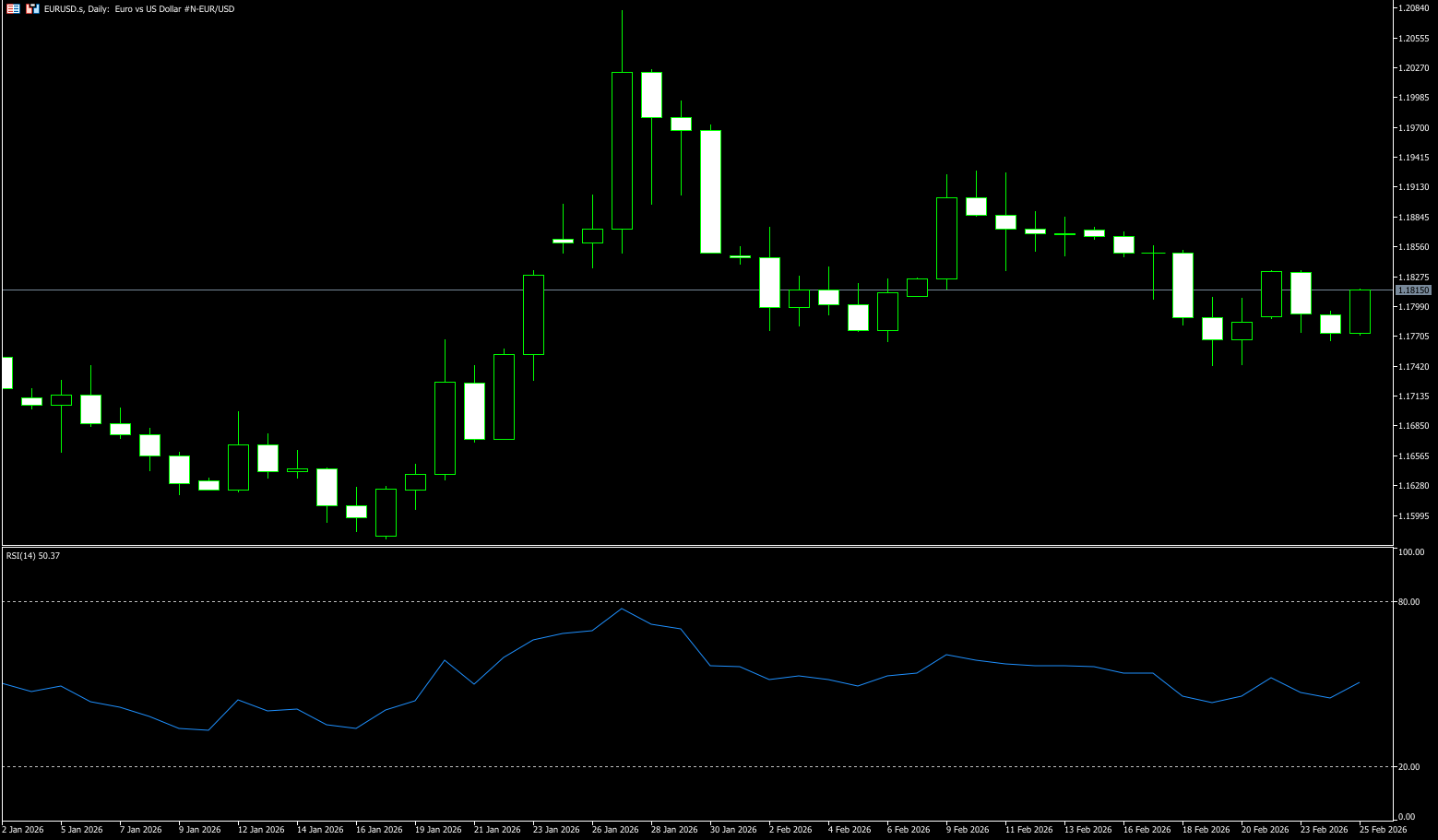The height and width of the screenshot is (840, 1438).
Task: Click the current price tag 1.18150
Action: (x=1413, y=290)
